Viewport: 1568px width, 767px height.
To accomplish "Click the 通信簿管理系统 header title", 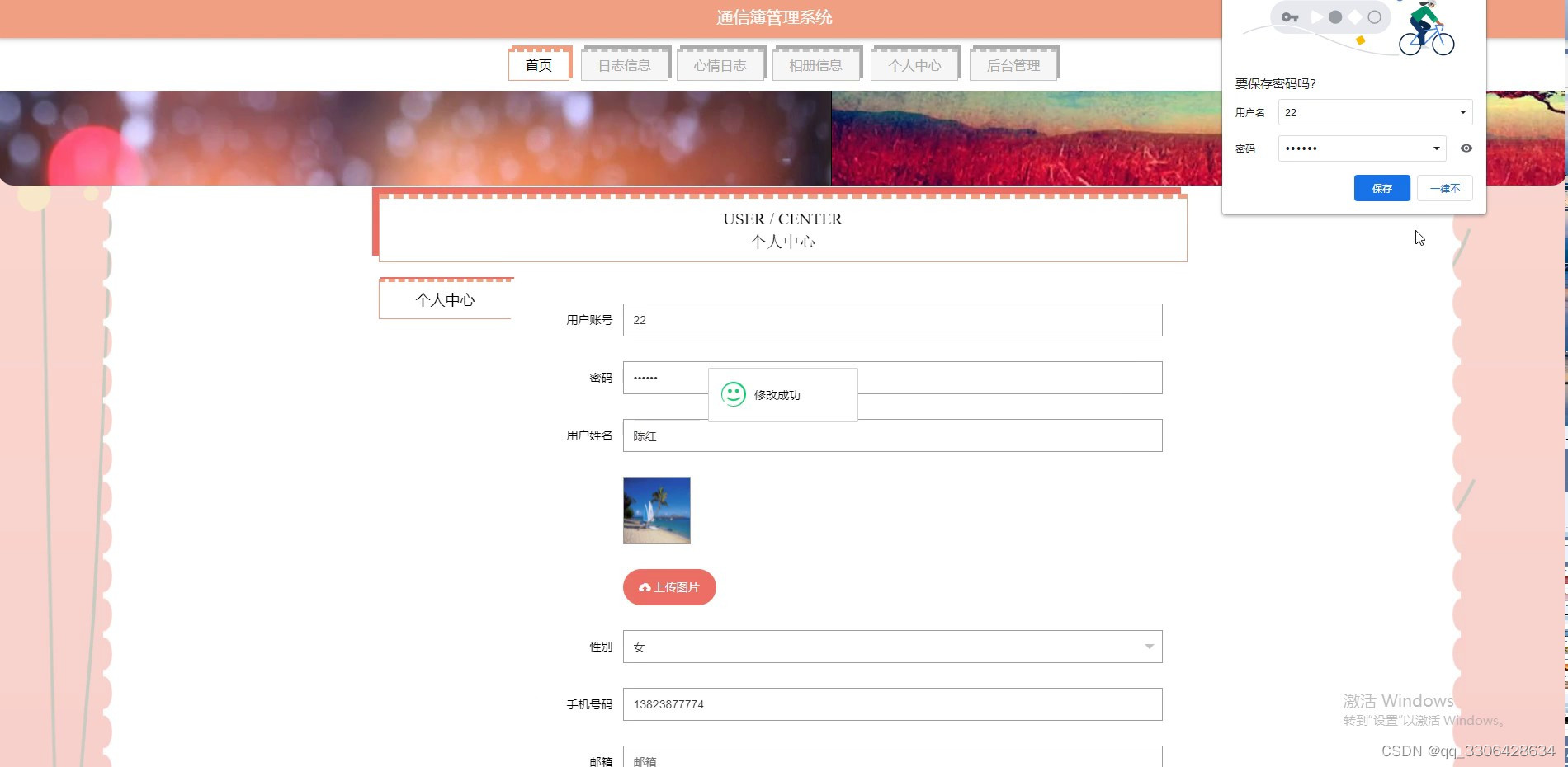I will pos(774,17).
